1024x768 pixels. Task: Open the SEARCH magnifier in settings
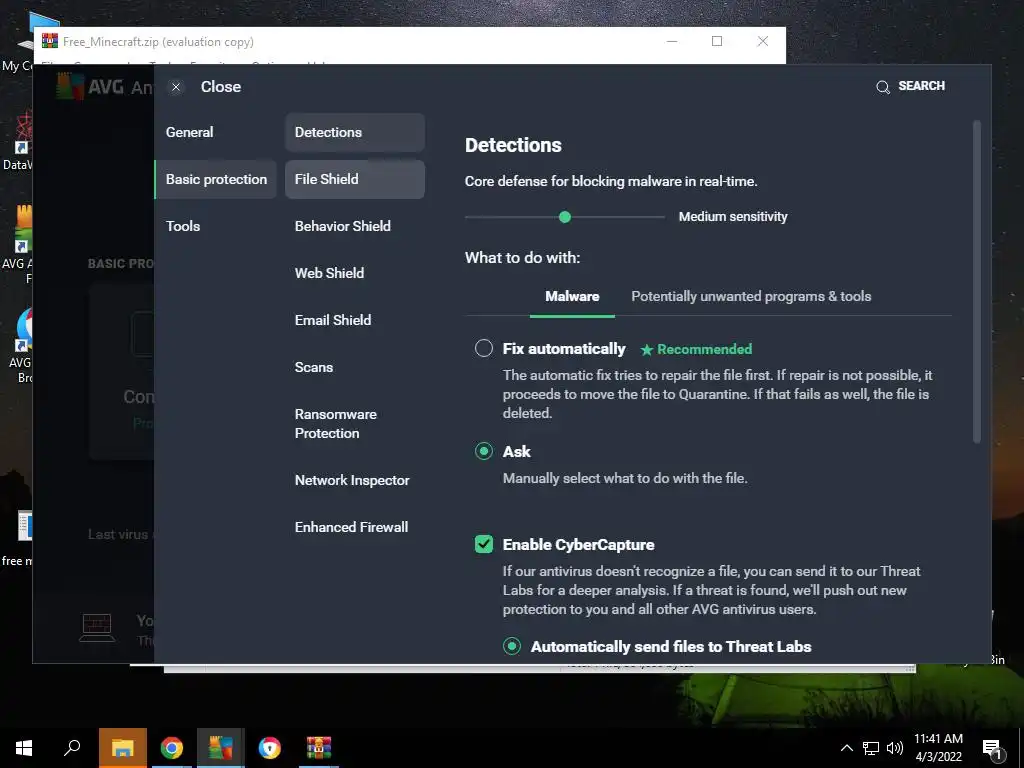[x=882, y=87]
